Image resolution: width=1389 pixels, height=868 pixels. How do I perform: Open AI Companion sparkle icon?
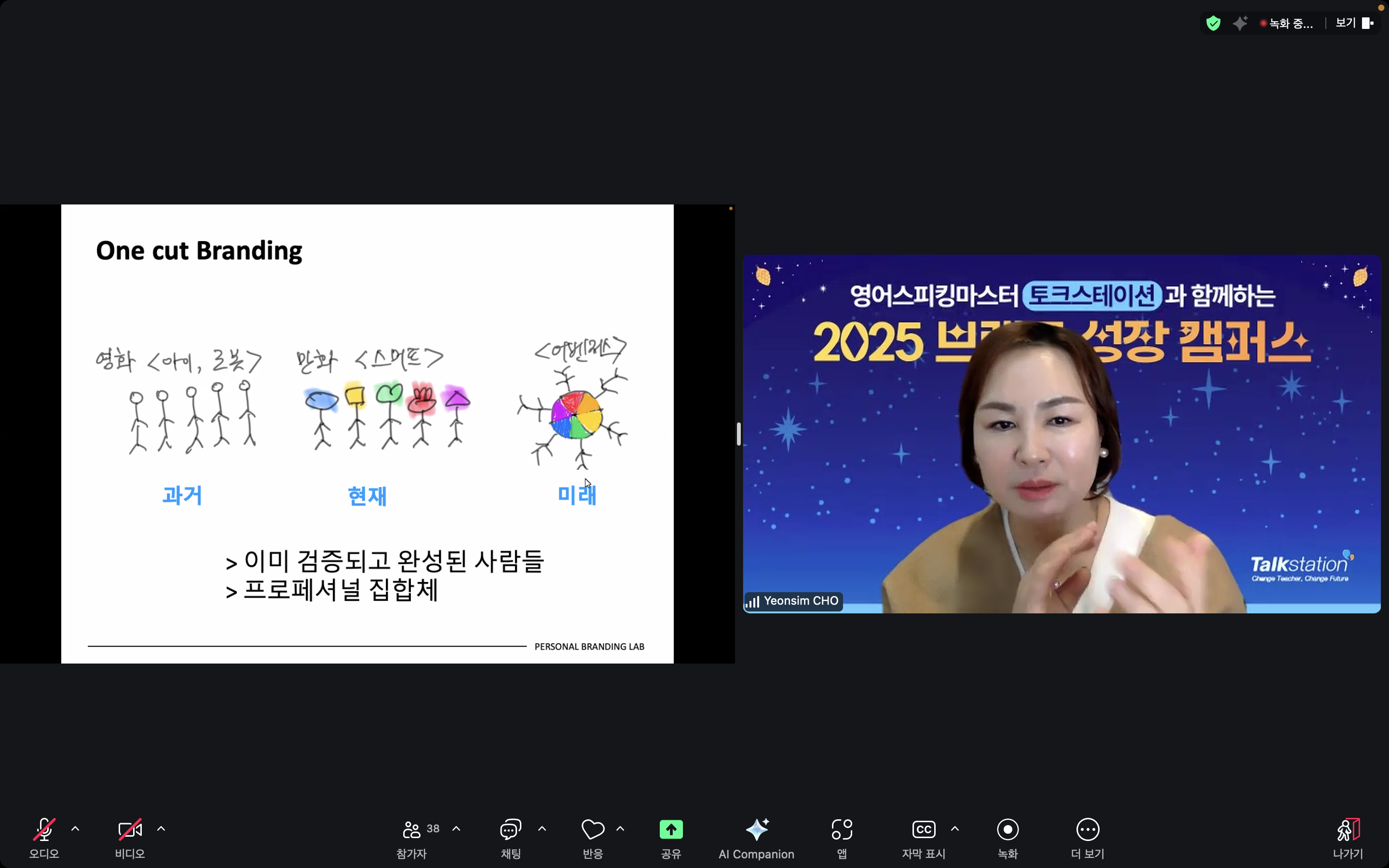coord(757,829)
